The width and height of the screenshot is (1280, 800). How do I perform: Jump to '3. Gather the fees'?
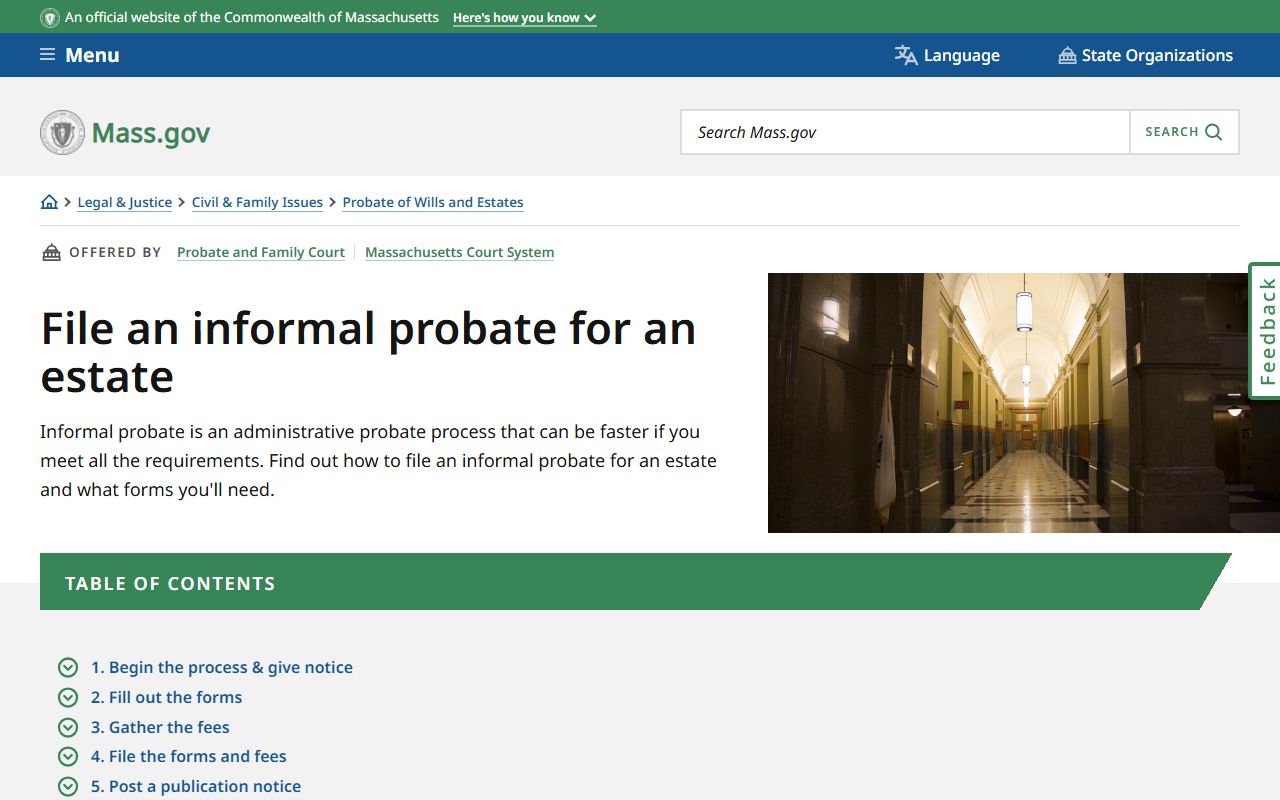click(x=160, y=727)
